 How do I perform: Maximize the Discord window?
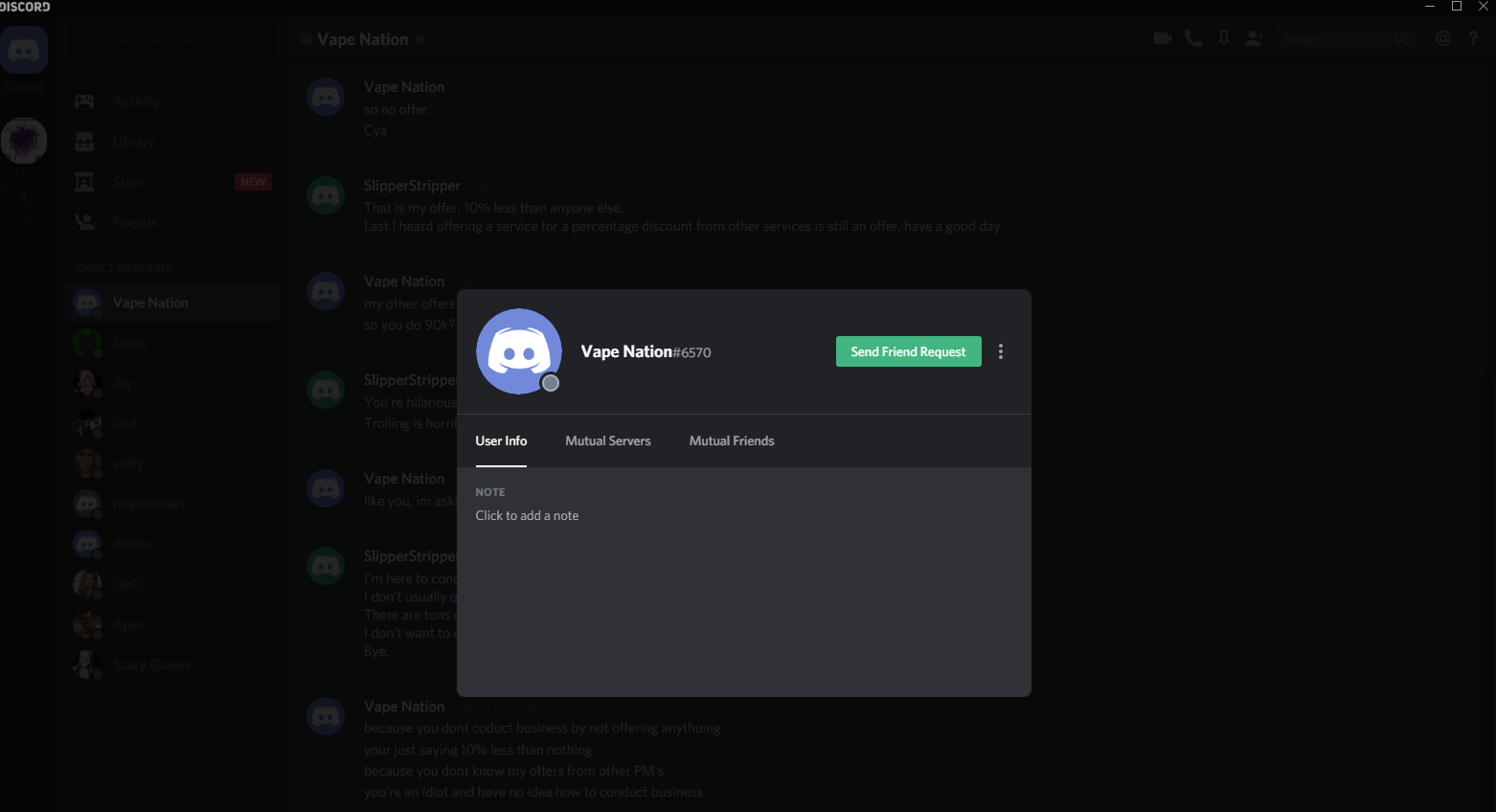(x=1457, y=7)
